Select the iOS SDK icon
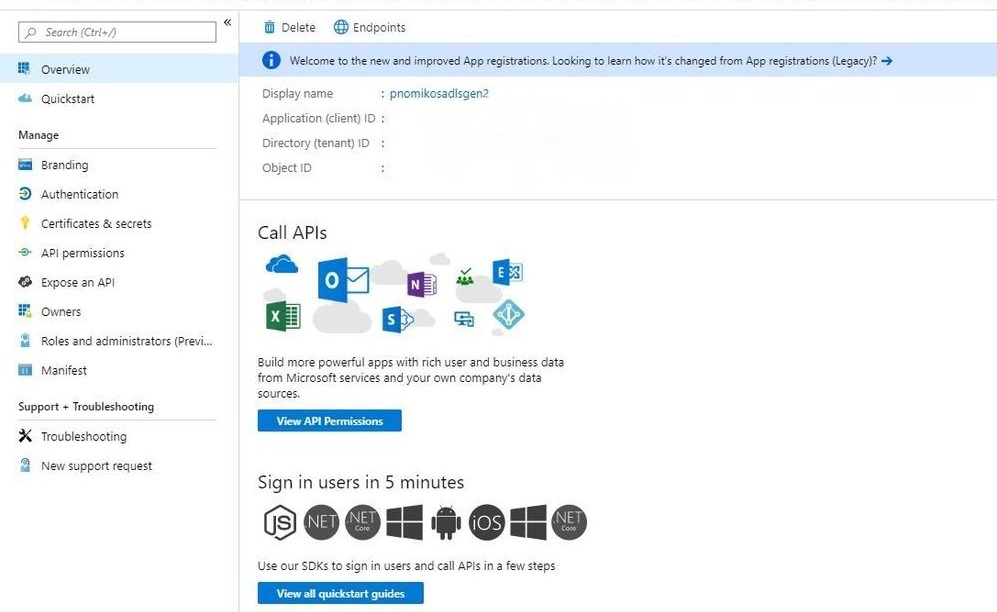 (486, 522)
